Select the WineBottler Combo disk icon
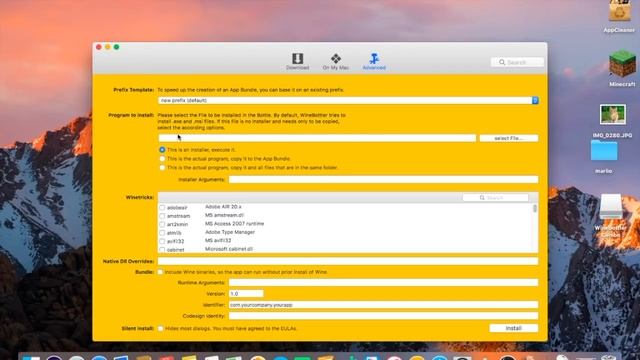Image resolution: width=640 pixels, height=360 pixels. [x=611, y=207]
